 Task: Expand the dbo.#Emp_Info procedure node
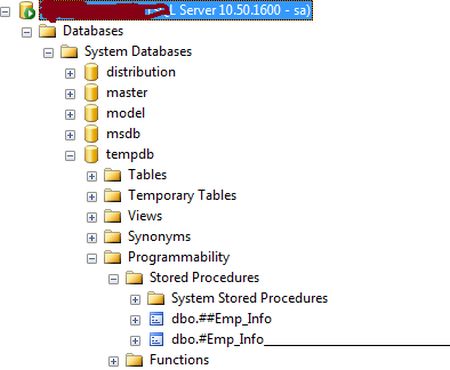[x=135, y=341]
